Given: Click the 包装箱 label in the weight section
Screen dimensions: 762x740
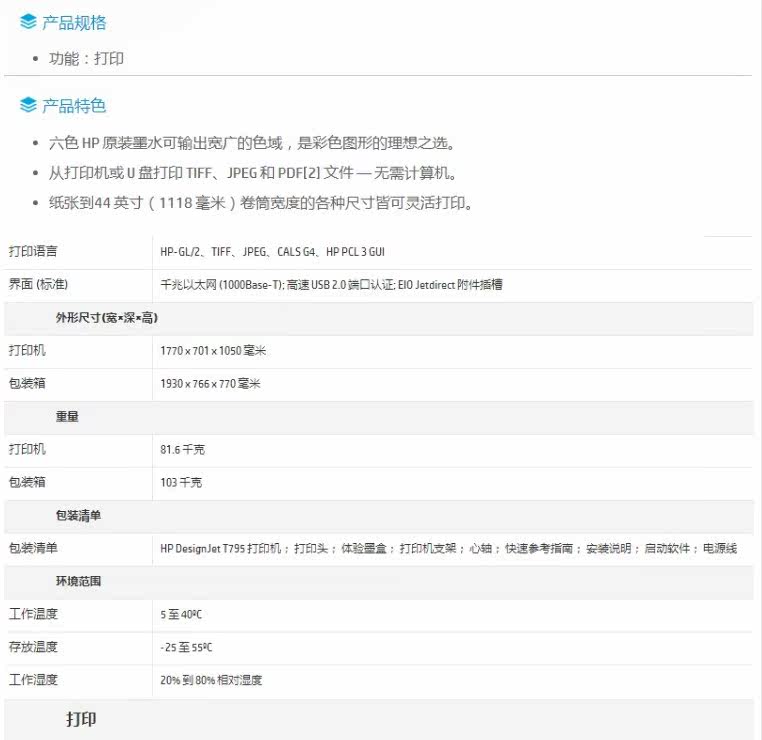Looking at the screenshot, I should (x=27, y=482).
